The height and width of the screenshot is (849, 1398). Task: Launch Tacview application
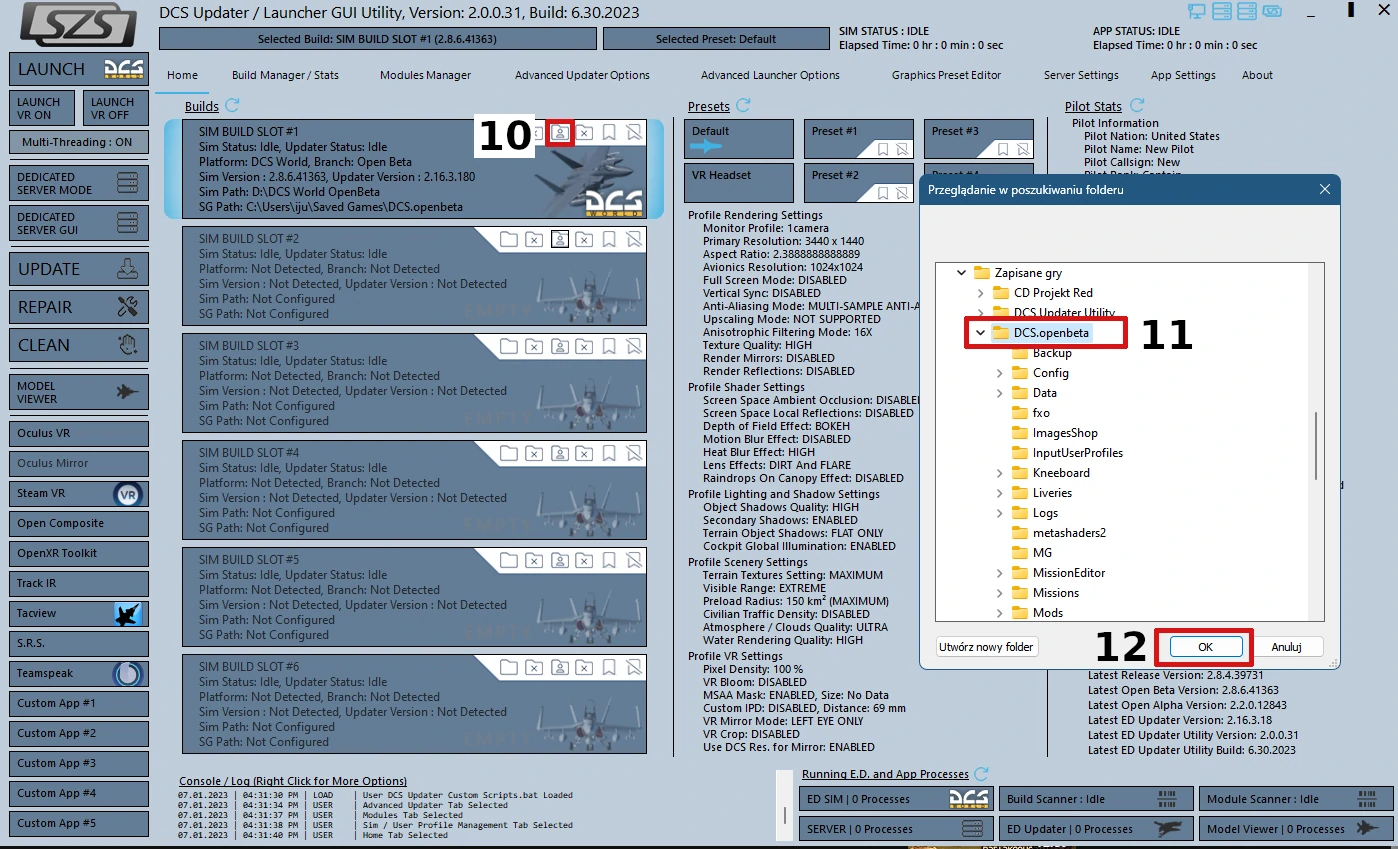pos(79,614)
